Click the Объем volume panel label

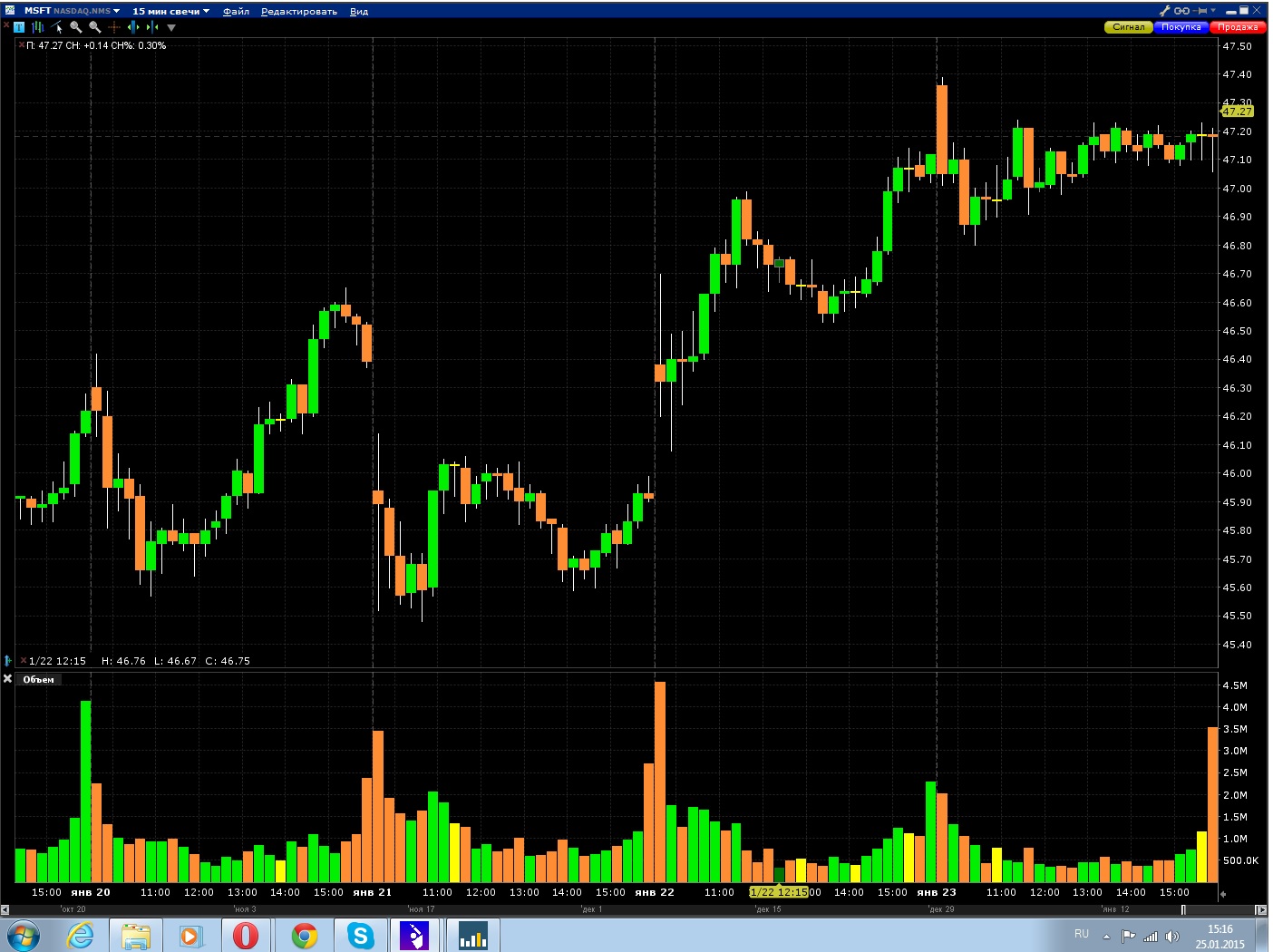[39, 679]
